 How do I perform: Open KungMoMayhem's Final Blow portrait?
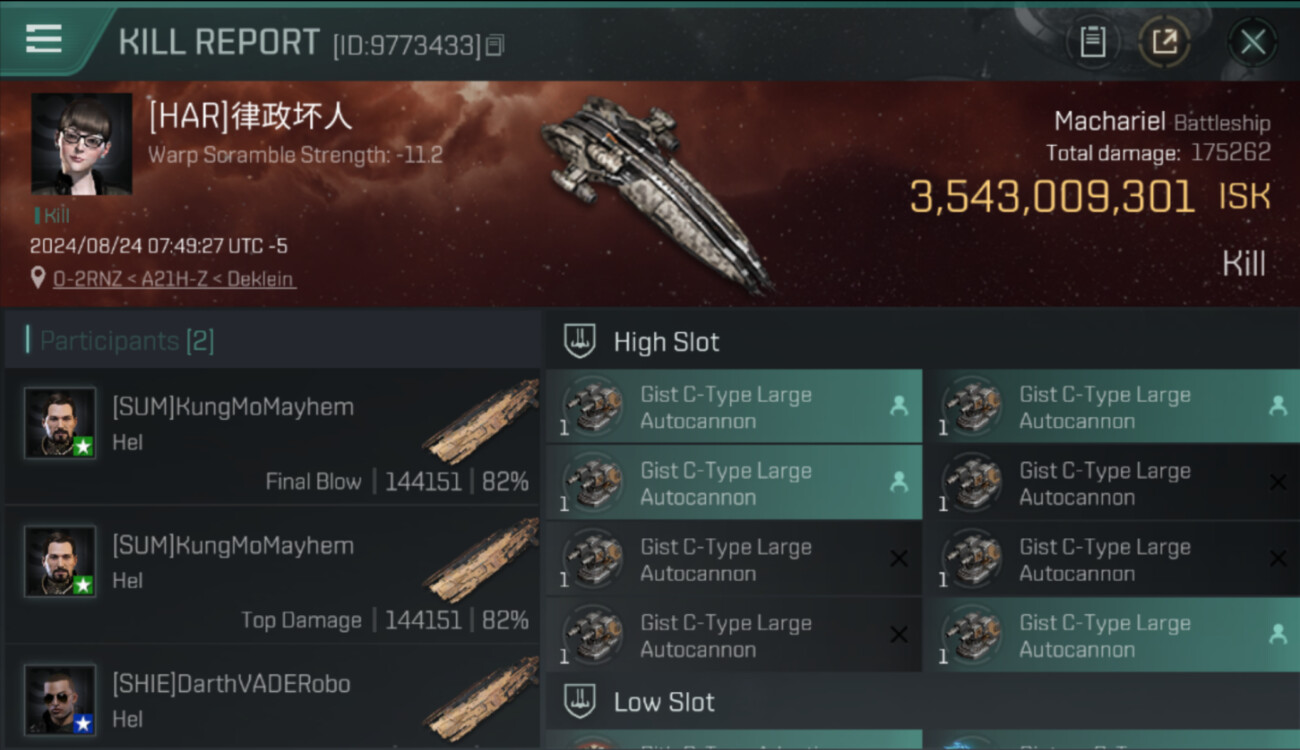(x=60, y=423)
